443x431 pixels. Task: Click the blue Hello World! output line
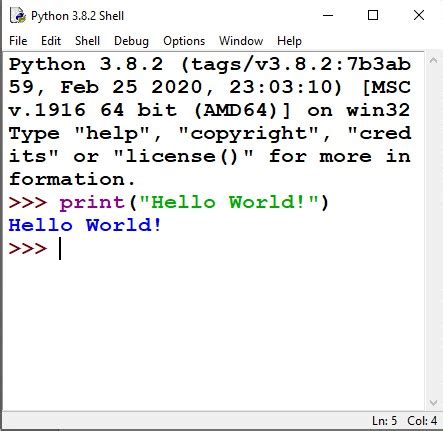(x=85, y=225)
